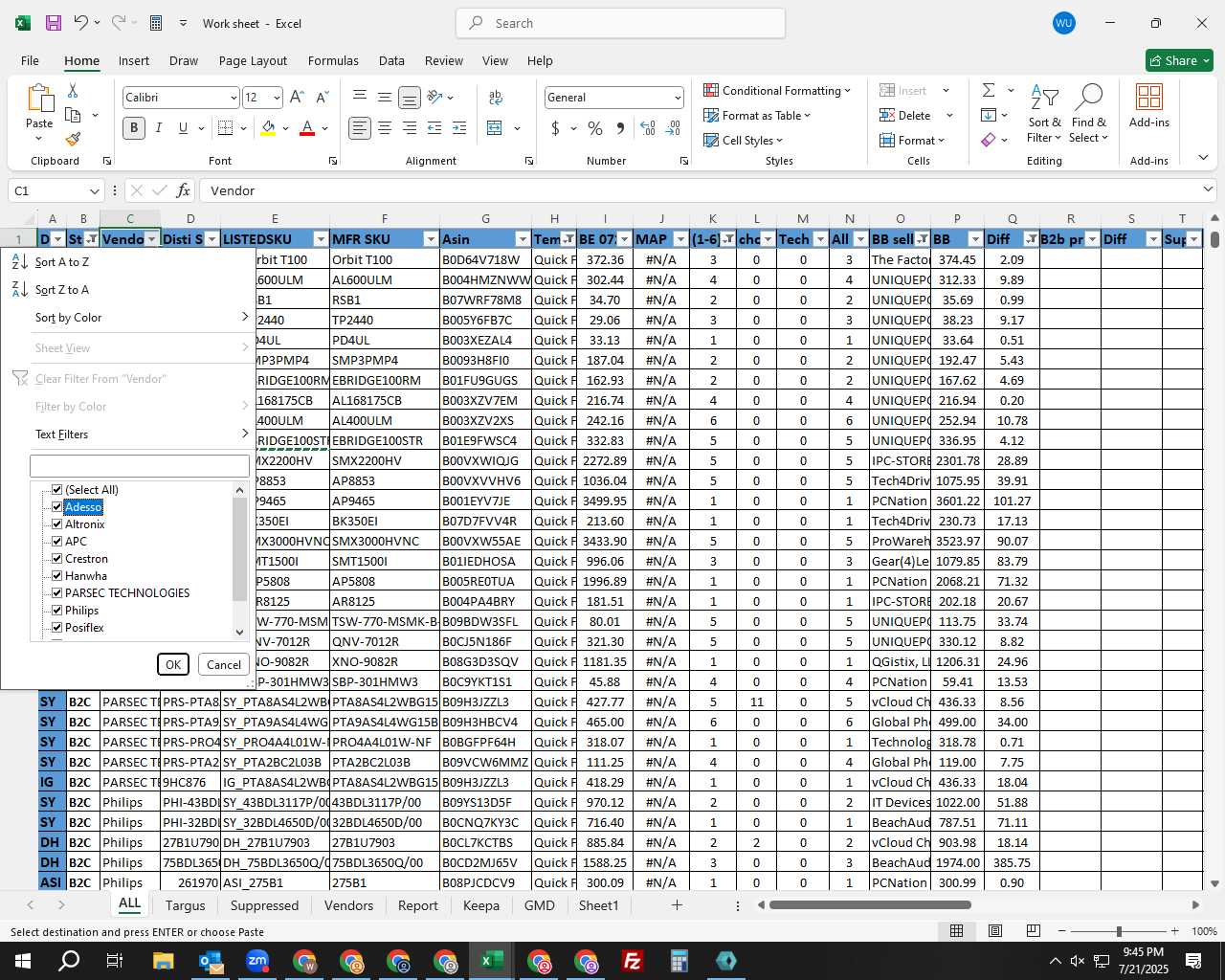This screenshot has height=980, width=1225.
Task: Confirm filter with OK button
Action: [x=173, y=664]
